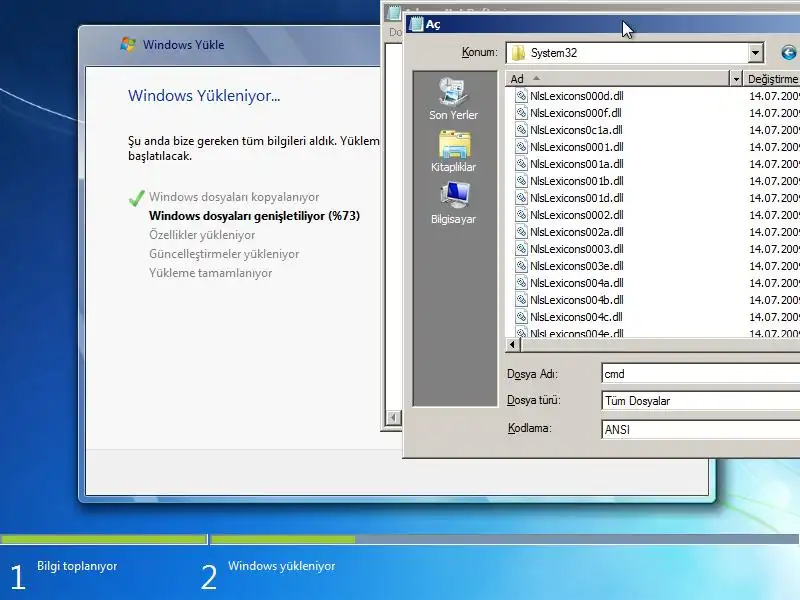Click the date of NlsLexicons0002.dll

point(774,215)
